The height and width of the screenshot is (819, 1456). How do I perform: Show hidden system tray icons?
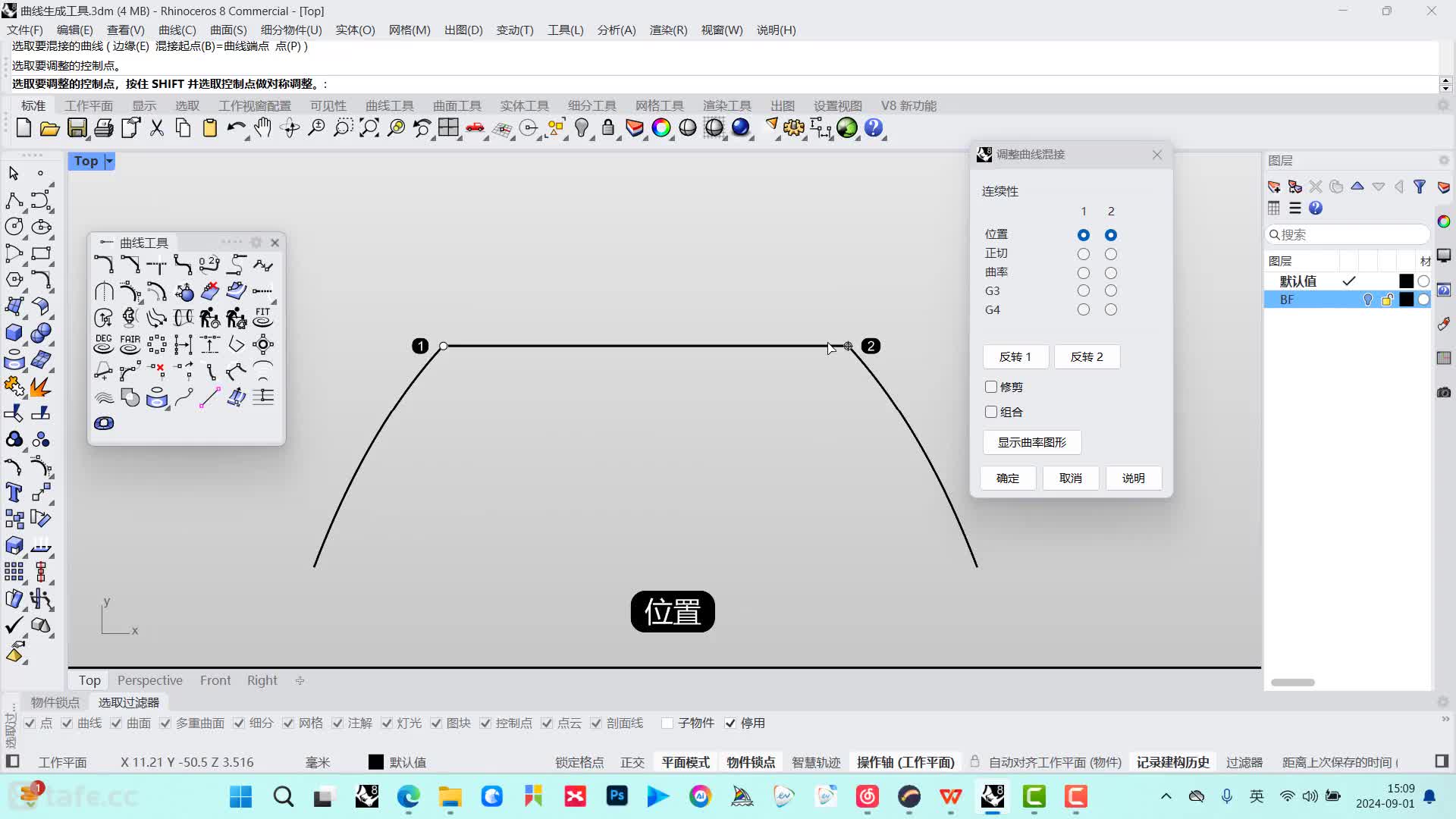pos(1166,796)
